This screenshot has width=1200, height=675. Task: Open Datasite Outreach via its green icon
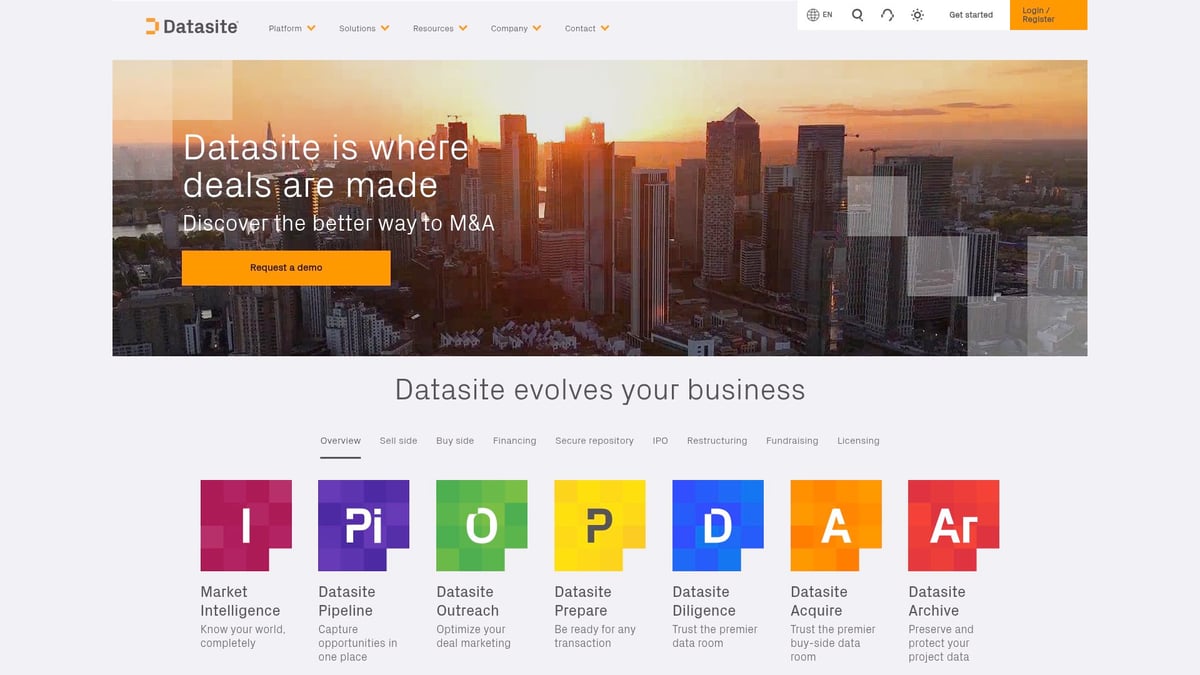click(481, 521)
